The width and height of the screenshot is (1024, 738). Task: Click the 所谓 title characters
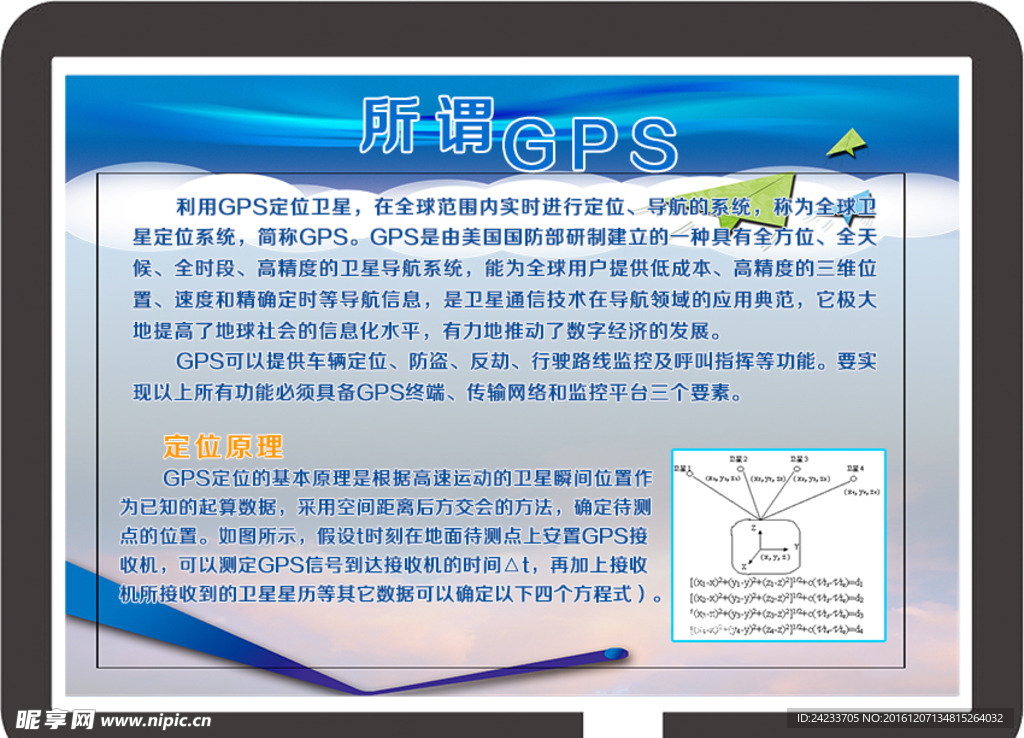pos(426,126)
